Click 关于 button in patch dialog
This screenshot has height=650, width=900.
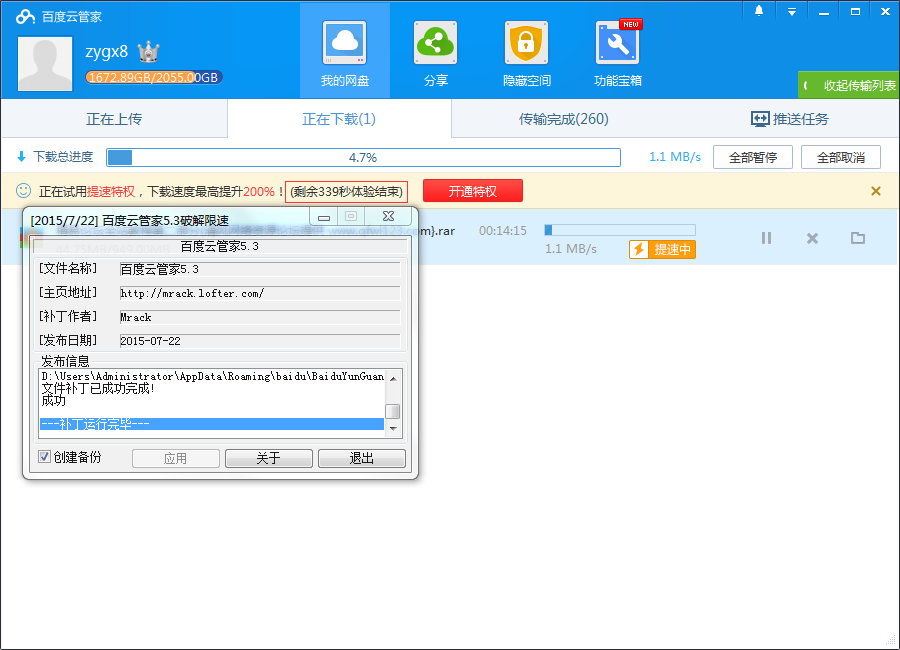(x=269, y=458)
